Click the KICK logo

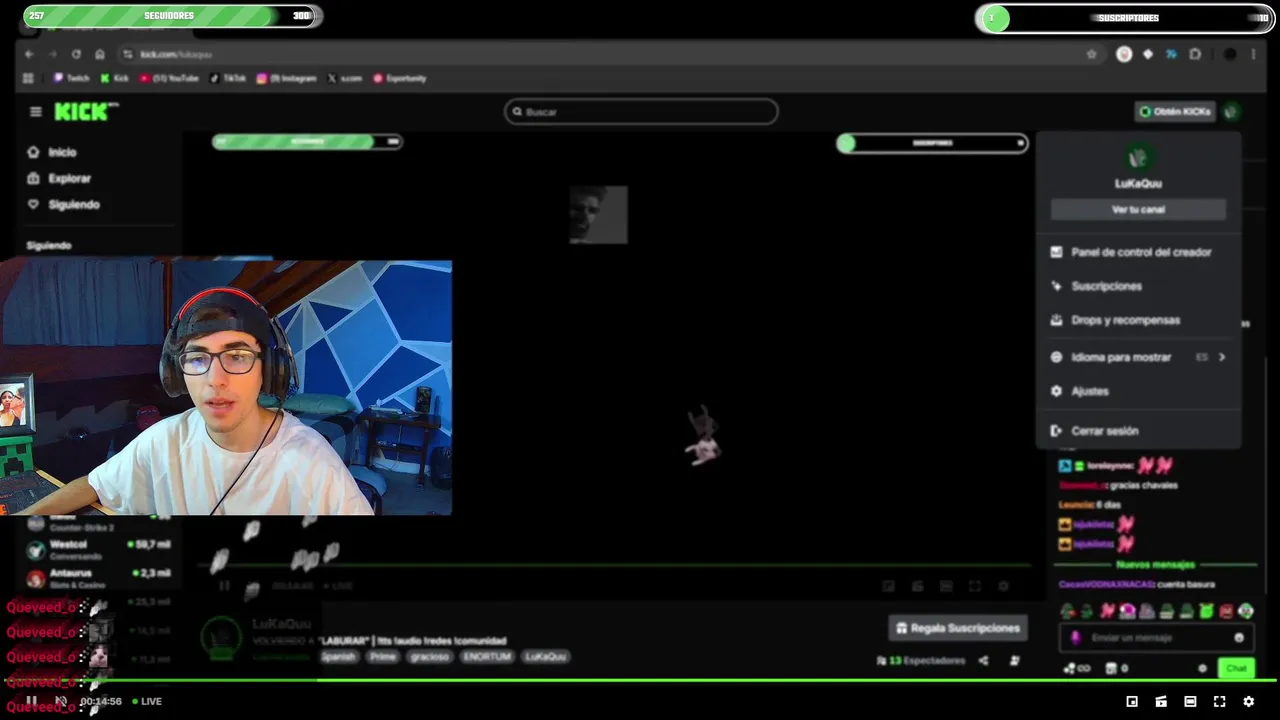(84, 112)
